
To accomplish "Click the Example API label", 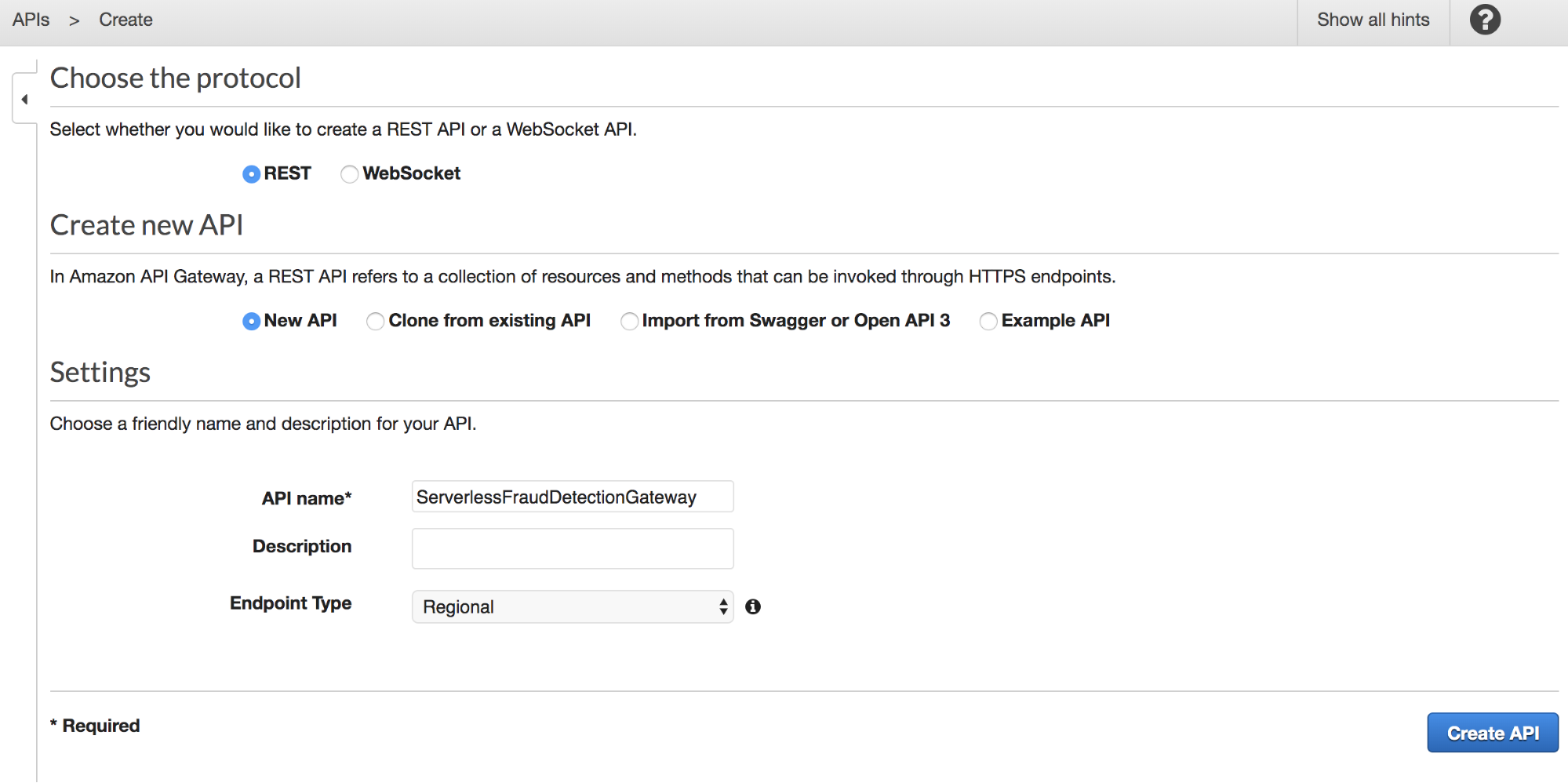I will coord(1055,320).
